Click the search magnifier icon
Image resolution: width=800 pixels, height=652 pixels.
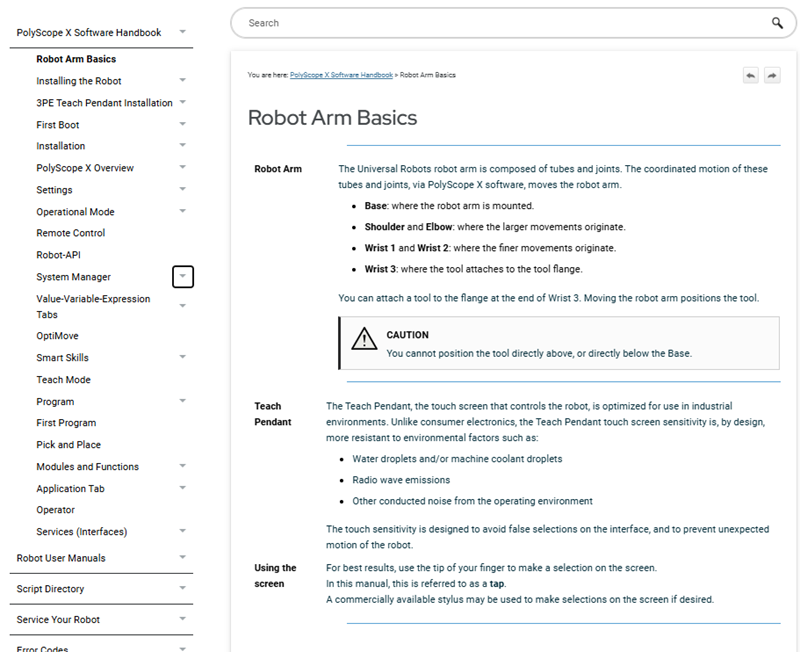tap(777, 23)
